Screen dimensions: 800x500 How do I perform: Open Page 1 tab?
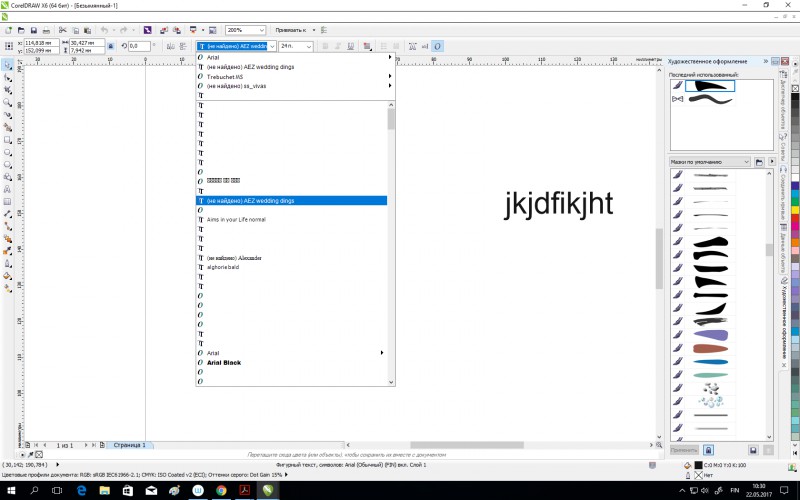tap(129, 445)
